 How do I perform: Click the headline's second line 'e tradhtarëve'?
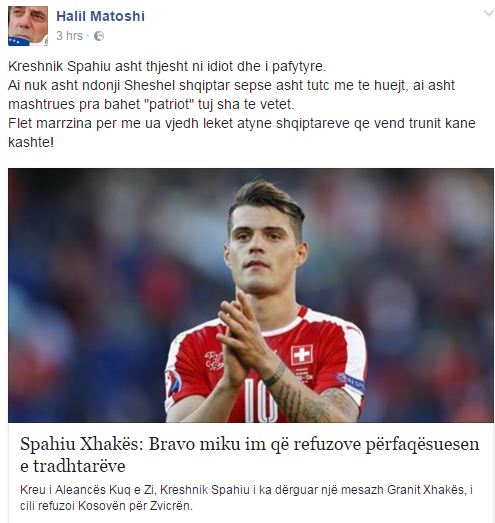tap(73, 466)
